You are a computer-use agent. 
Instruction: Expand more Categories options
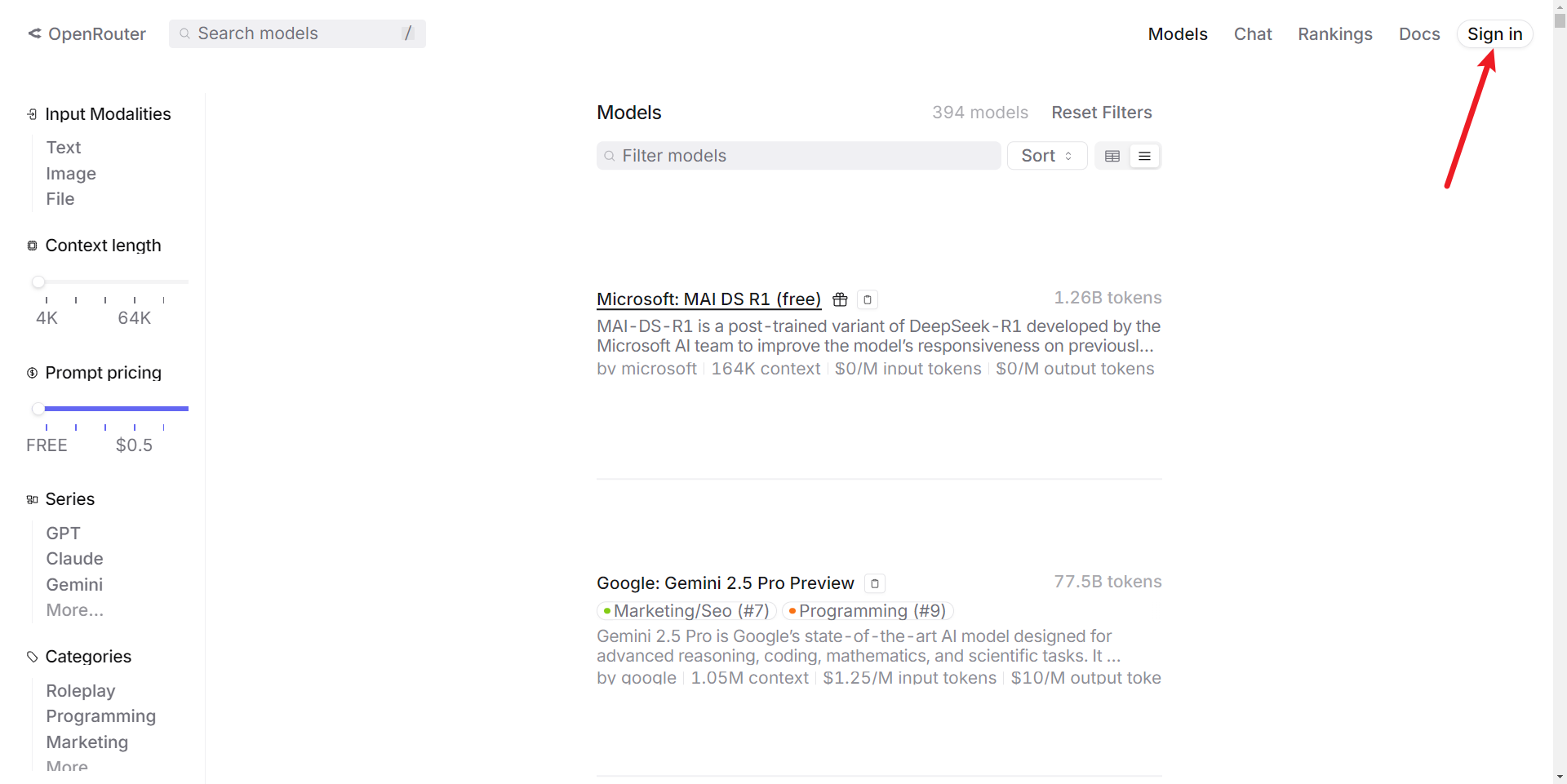[x=67, y=766]
